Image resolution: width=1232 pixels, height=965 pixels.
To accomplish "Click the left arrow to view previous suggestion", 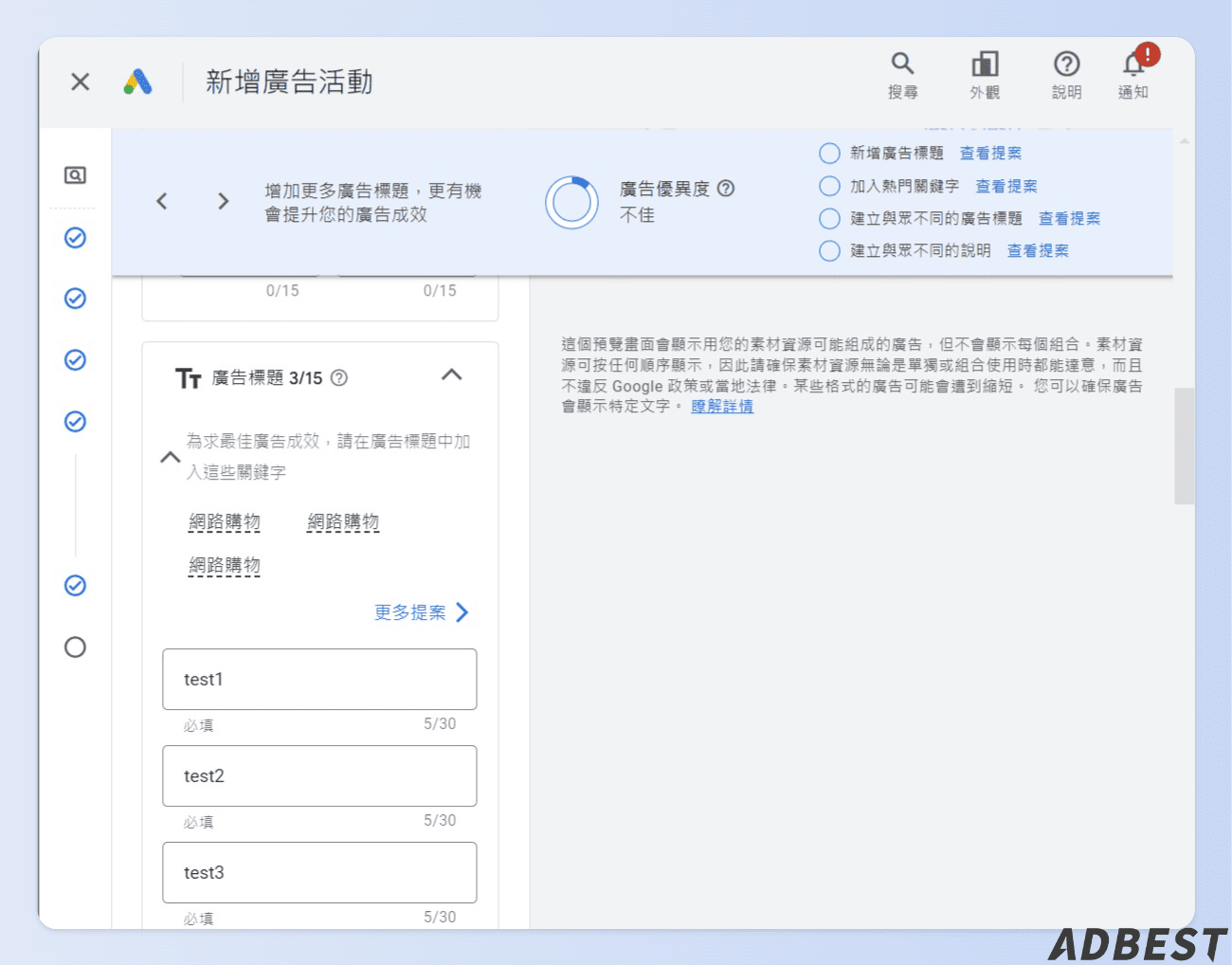I will click(x=161, y=201).
